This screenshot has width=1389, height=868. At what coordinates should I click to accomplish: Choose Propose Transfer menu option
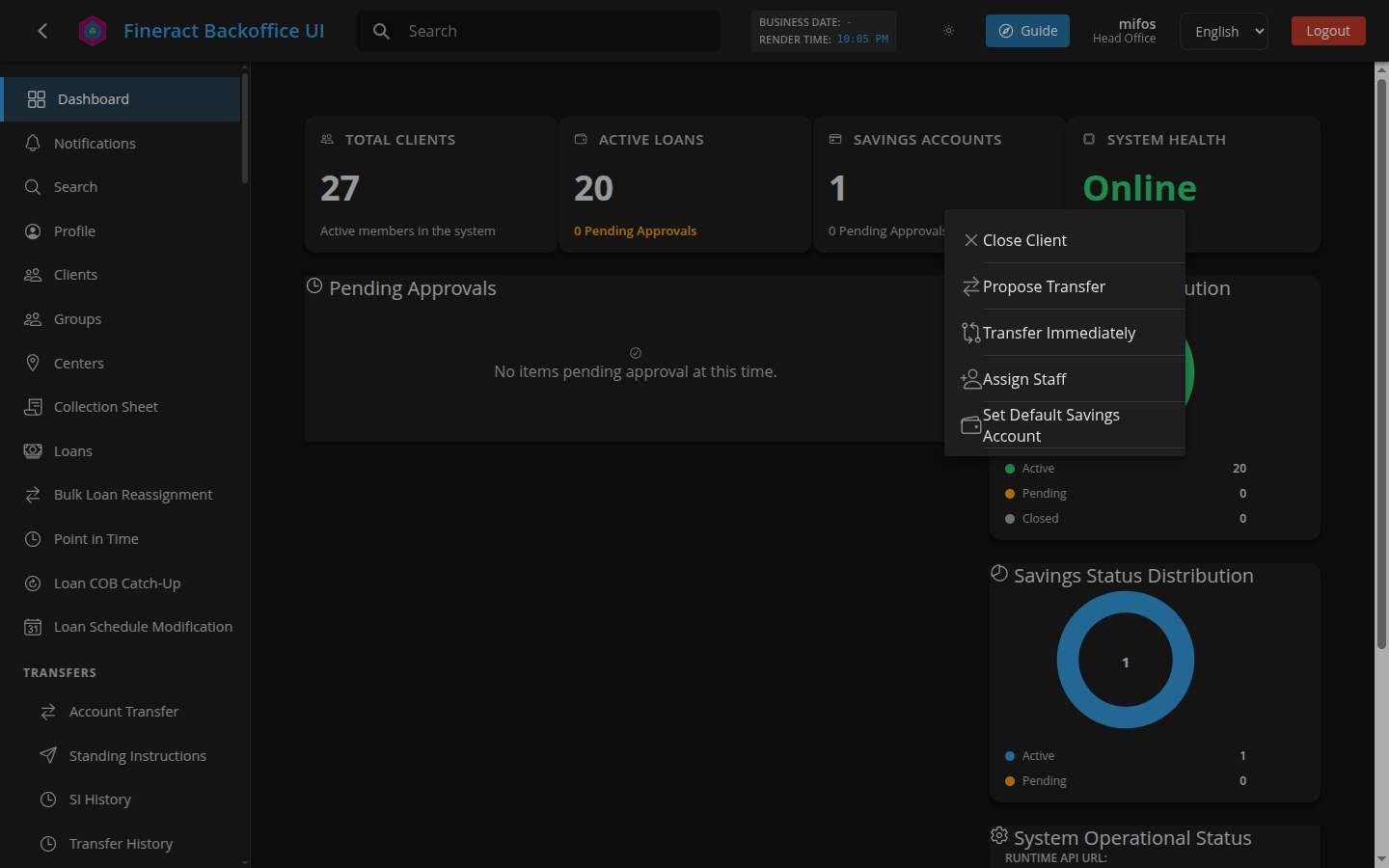tap(1064, 286)
